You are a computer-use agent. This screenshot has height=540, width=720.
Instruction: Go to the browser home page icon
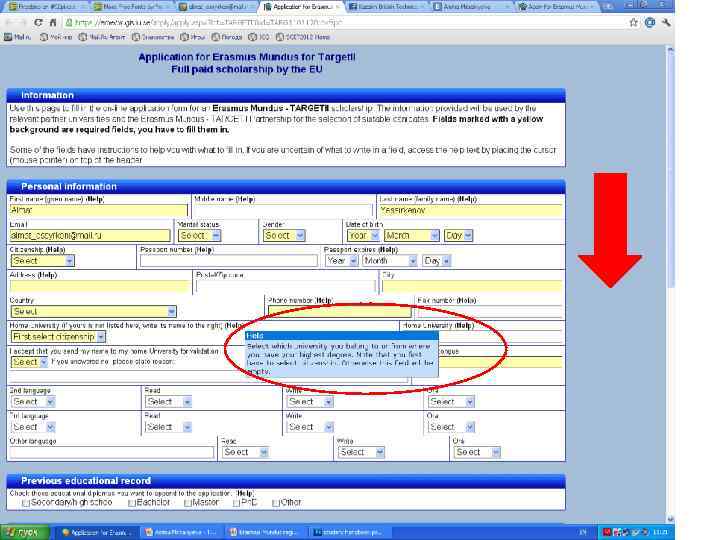[53, 22]
